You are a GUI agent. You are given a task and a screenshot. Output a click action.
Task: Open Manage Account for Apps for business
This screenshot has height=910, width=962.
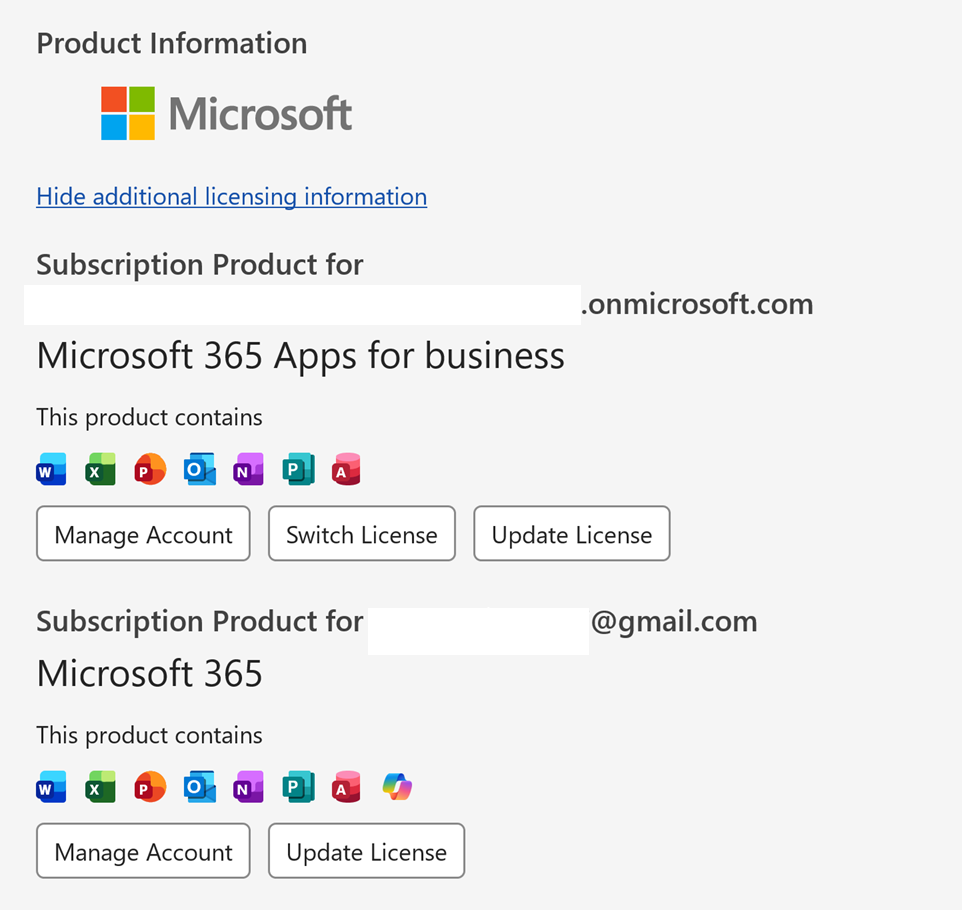pyautogui.click(x=144, y=533)
